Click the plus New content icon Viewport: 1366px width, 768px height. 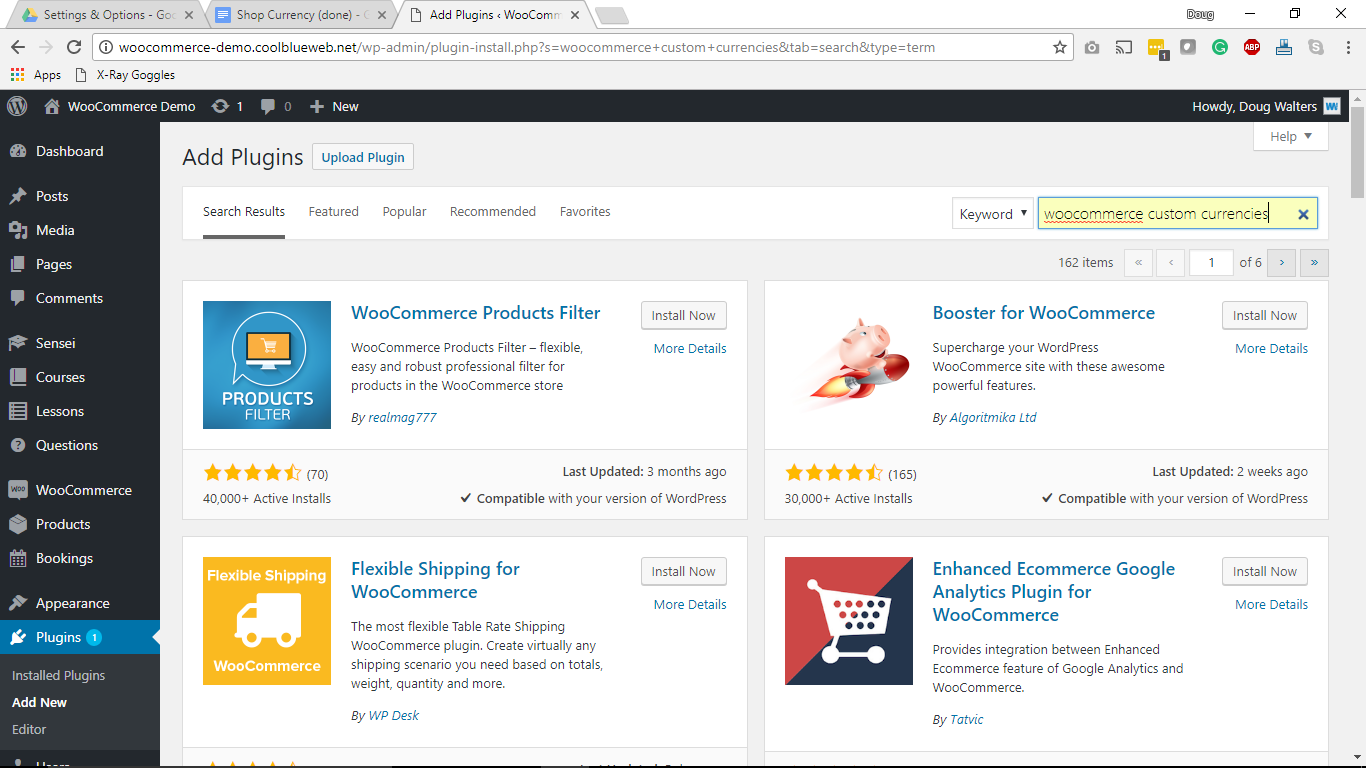click(x=334, y=106)
